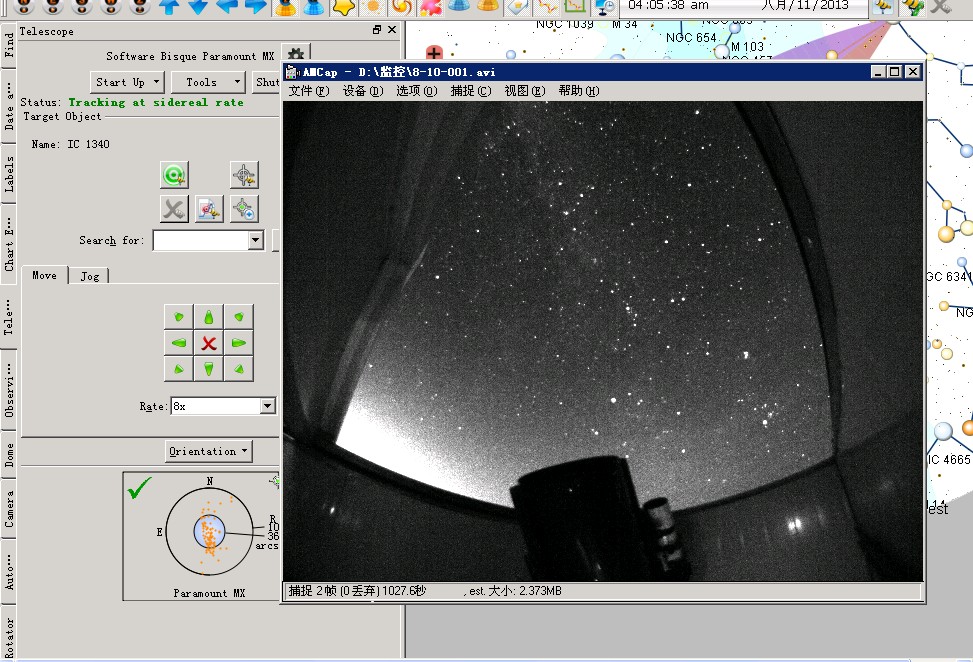Click the closed-loop slew document icon
The width and height of the screenshot is (973, 662).
click(209, 209)
